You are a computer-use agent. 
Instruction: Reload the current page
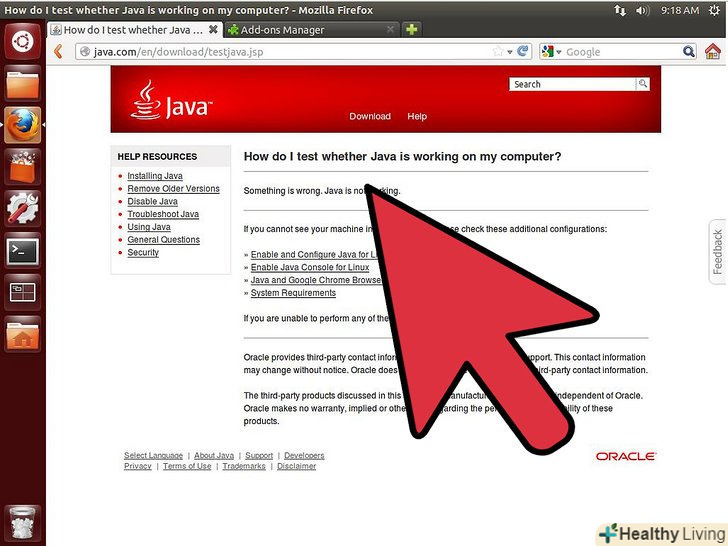pos(523,51)
